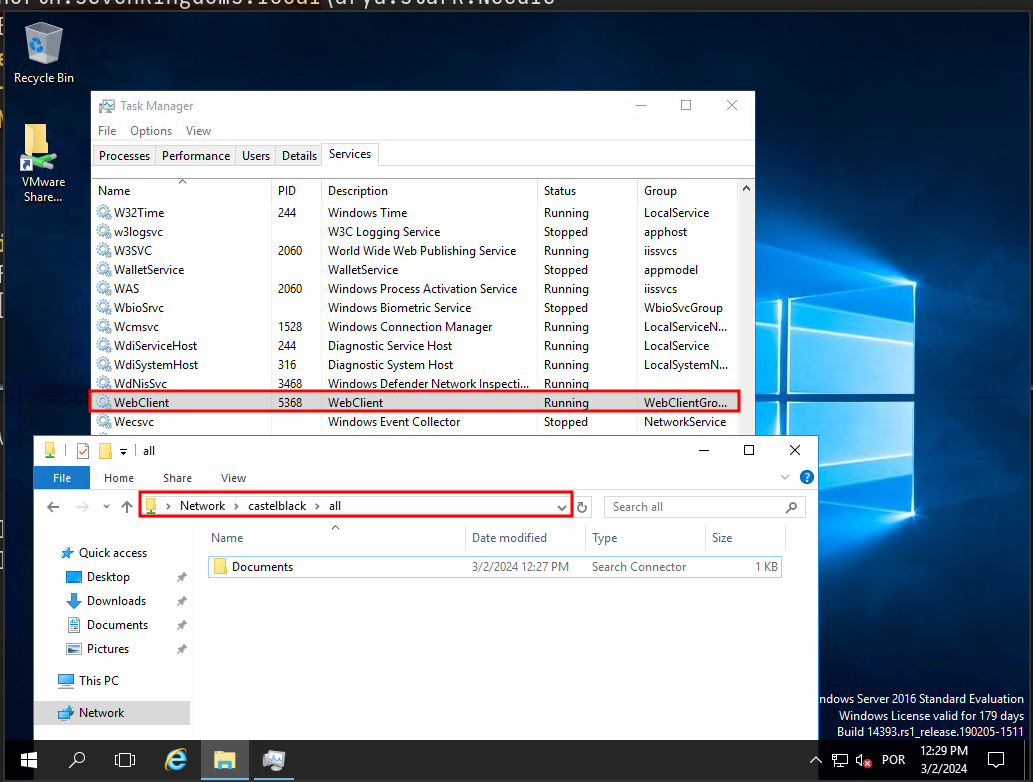The height and width of the screenshot is (782, 1033).
Task: Switch to the Performance tab
Action: tap(196, 156)
